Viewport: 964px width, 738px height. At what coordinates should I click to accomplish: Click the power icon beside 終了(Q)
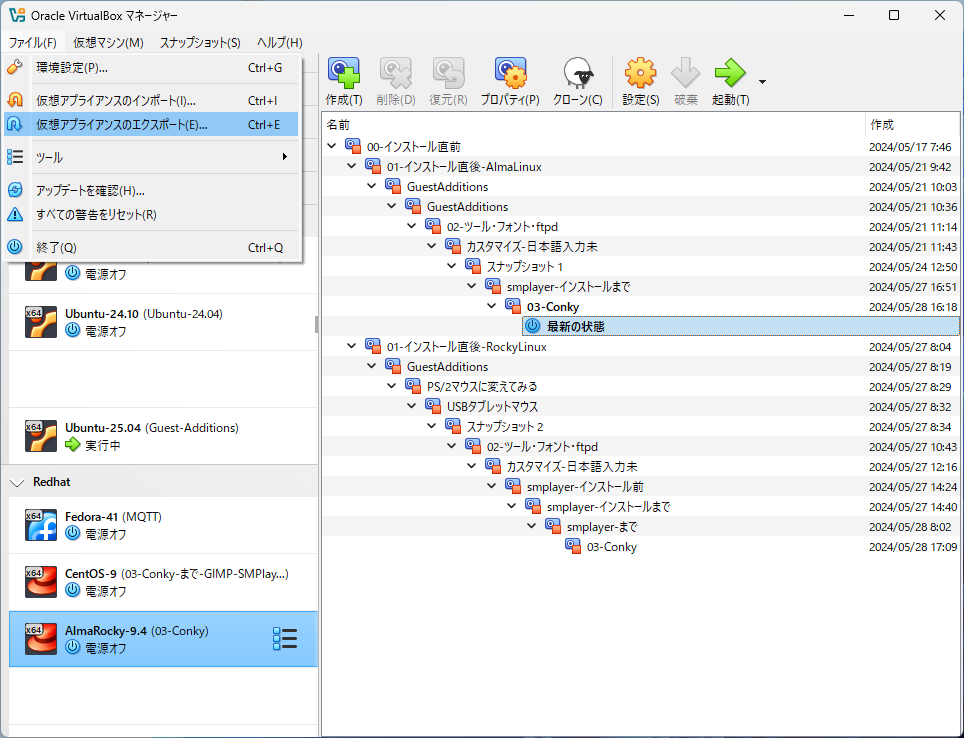click(15, 247)
